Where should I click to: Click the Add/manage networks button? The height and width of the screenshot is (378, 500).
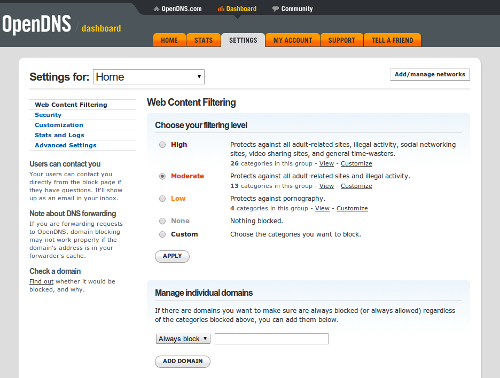430,74
